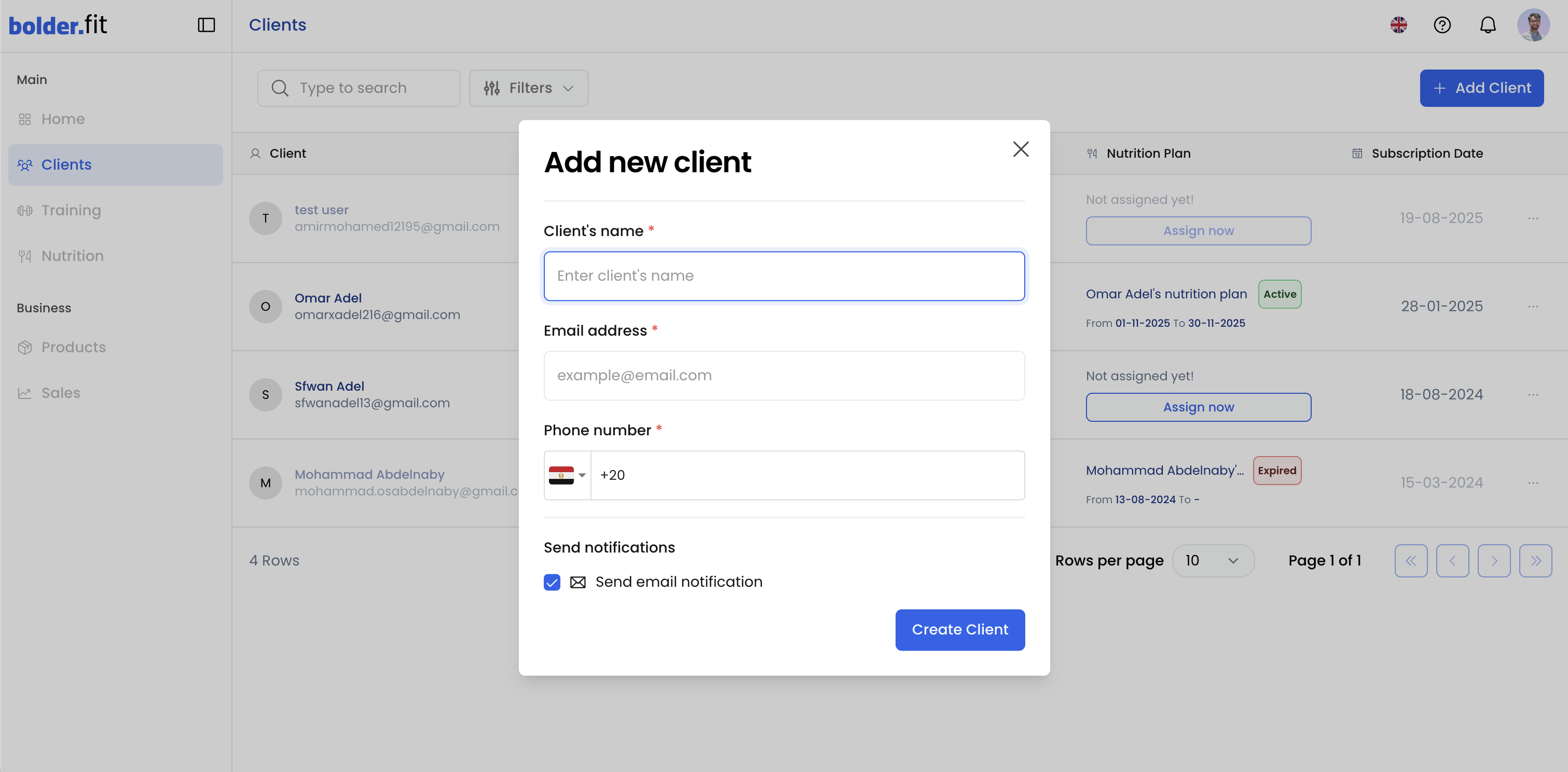The height and width of the screenshot is (772, 1568).
Task: Open the Egypt flag country code dropdown
Action: [567, 476]
